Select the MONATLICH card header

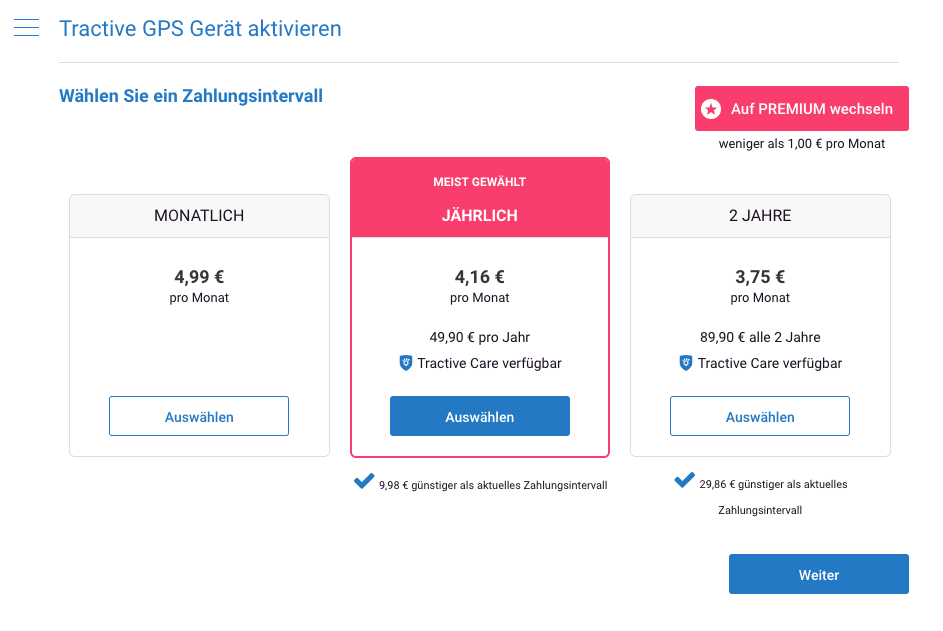[x=199, y=216]
